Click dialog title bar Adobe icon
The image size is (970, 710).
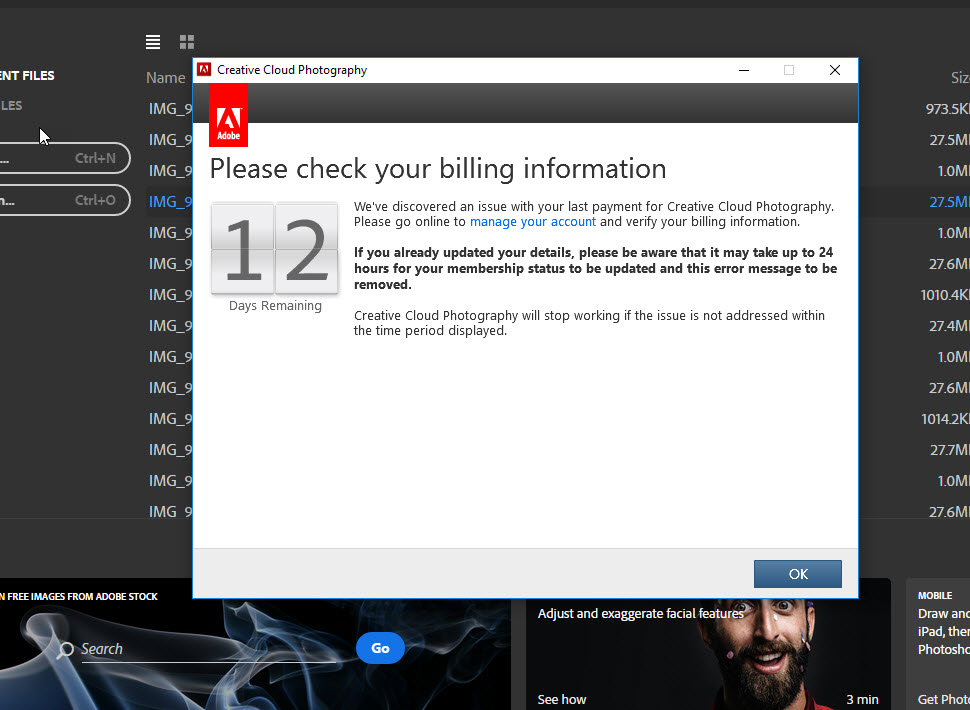(204, 70)
